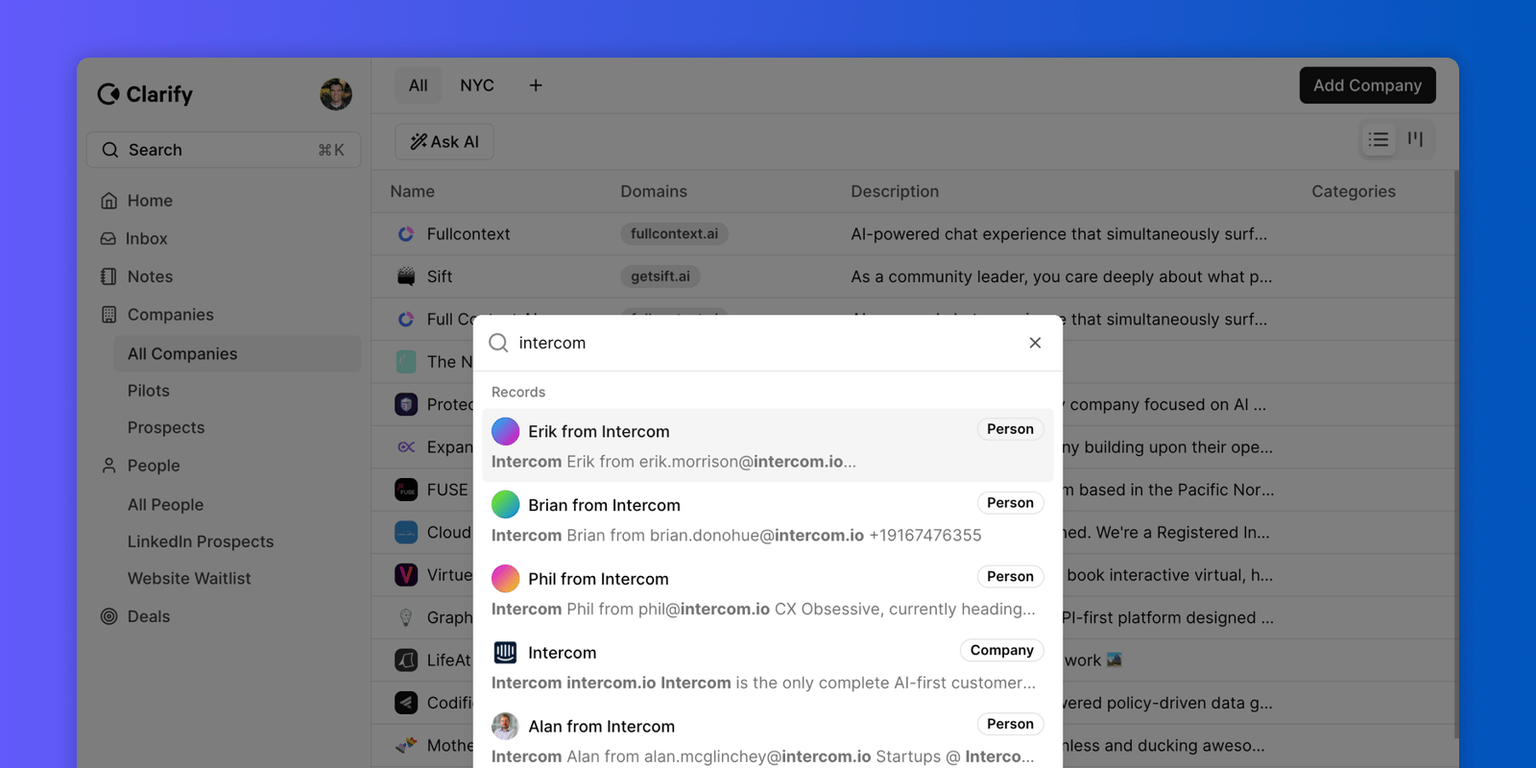Image resolution: width=1536 pixels, height=768 pixels.
Task: Go to Home in sidebar
Action: (x=150, y=201)
